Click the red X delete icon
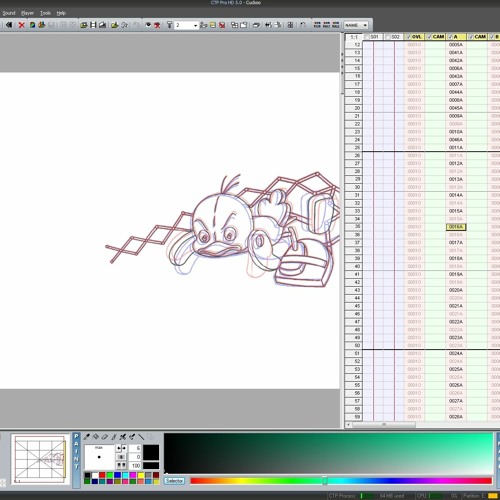This screenshot has width=500, height=500. [22, 25]
